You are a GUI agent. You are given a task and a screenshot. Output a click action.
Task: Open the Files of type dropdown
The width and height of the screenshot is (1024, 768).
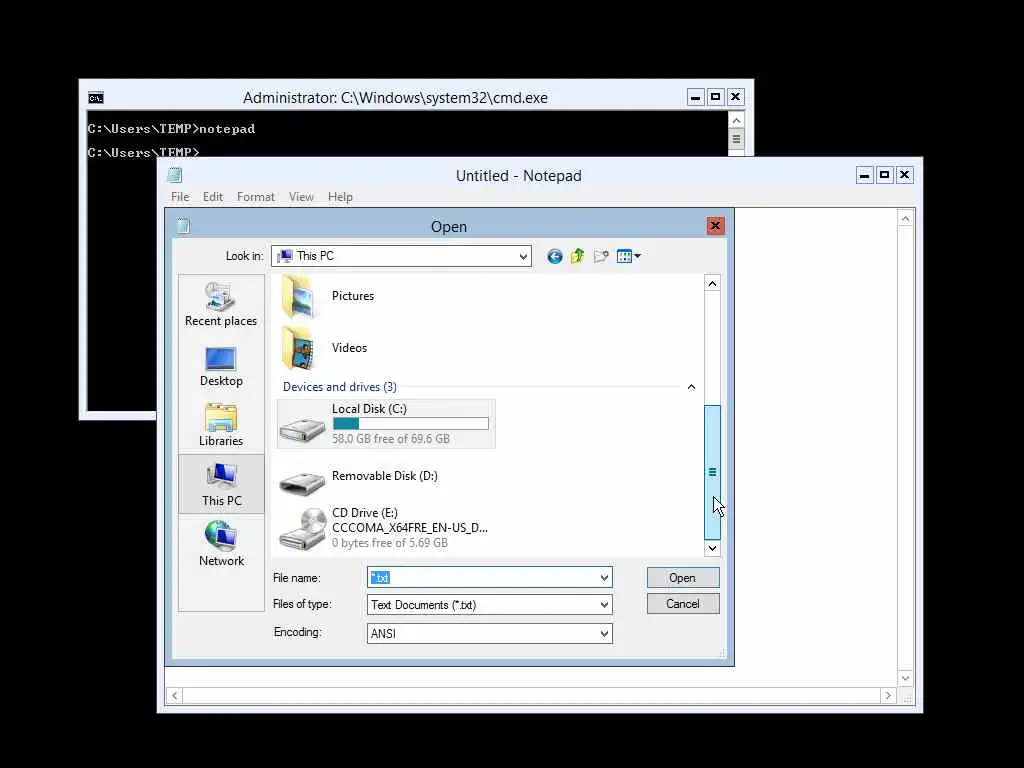[x=604, y=605]
